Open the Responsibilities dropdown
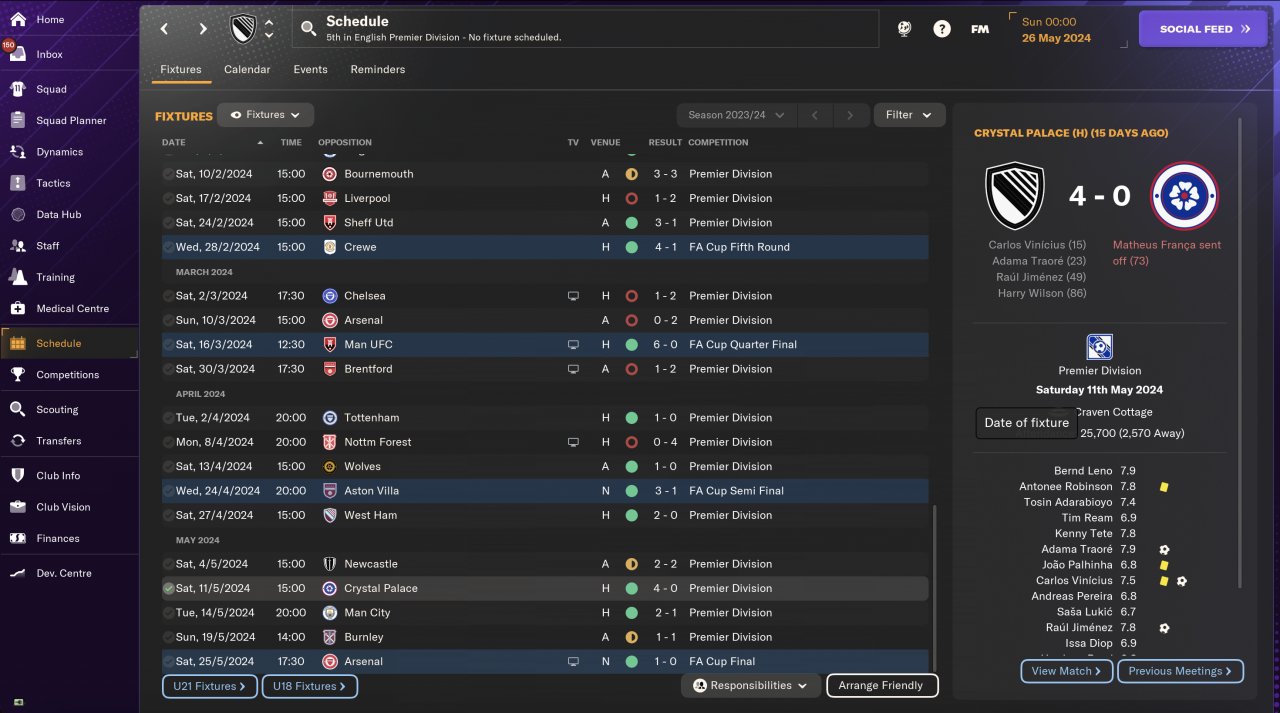The image size is (1280, 713). click(x=751, y=685)
